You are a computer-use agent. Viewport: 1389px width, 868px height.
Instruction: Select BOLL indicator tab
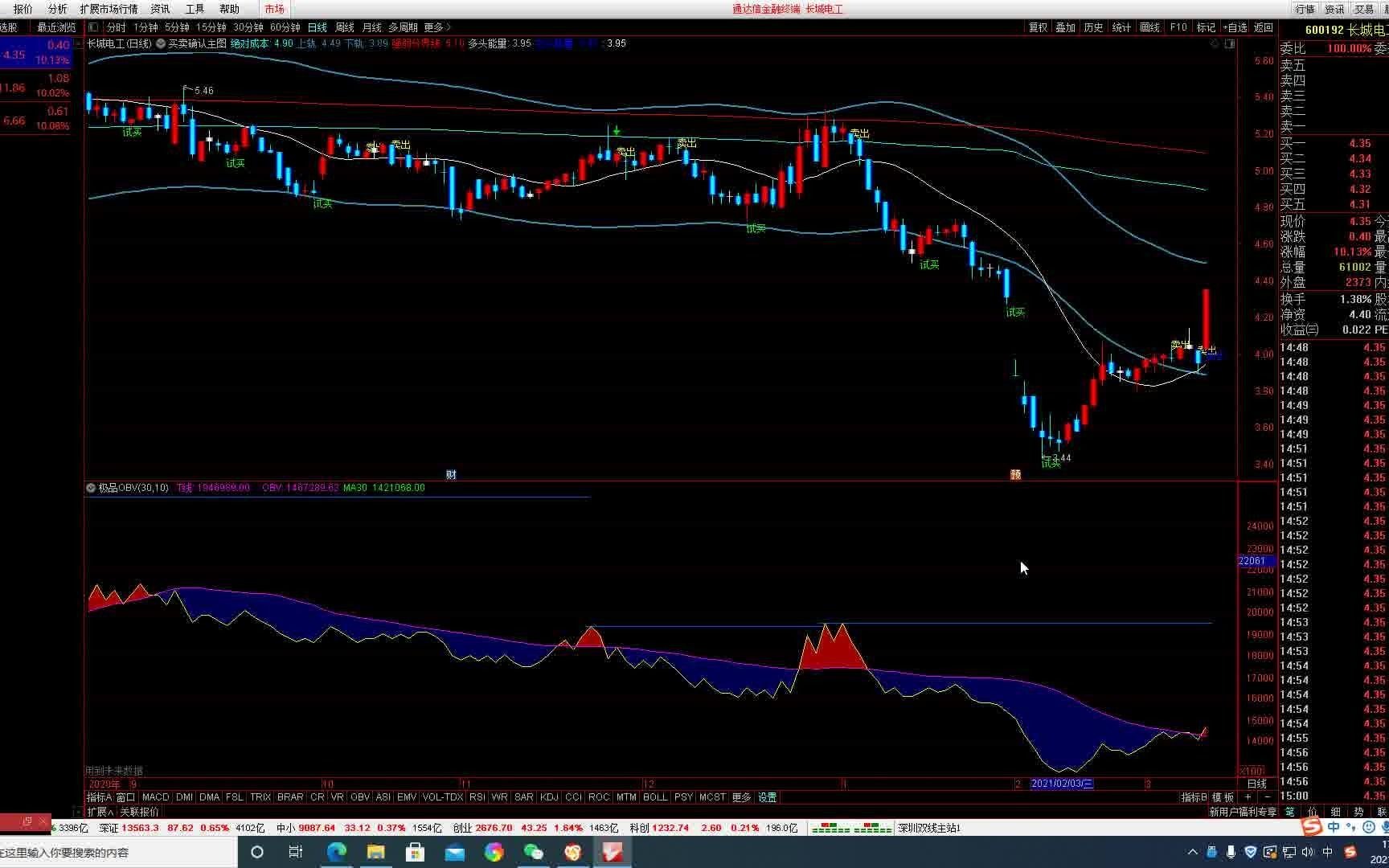[x=655, y=797]
